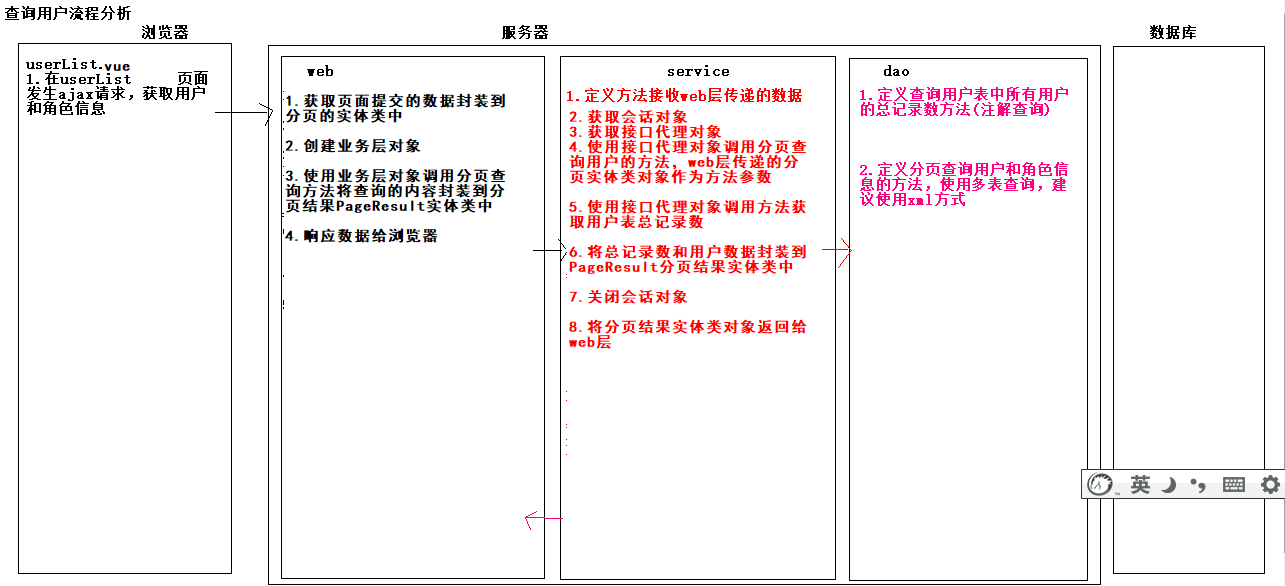Image resolution: width=1285 pixels, height=586 pixels.
Task: Click the web heading
Action: (320, 71)
